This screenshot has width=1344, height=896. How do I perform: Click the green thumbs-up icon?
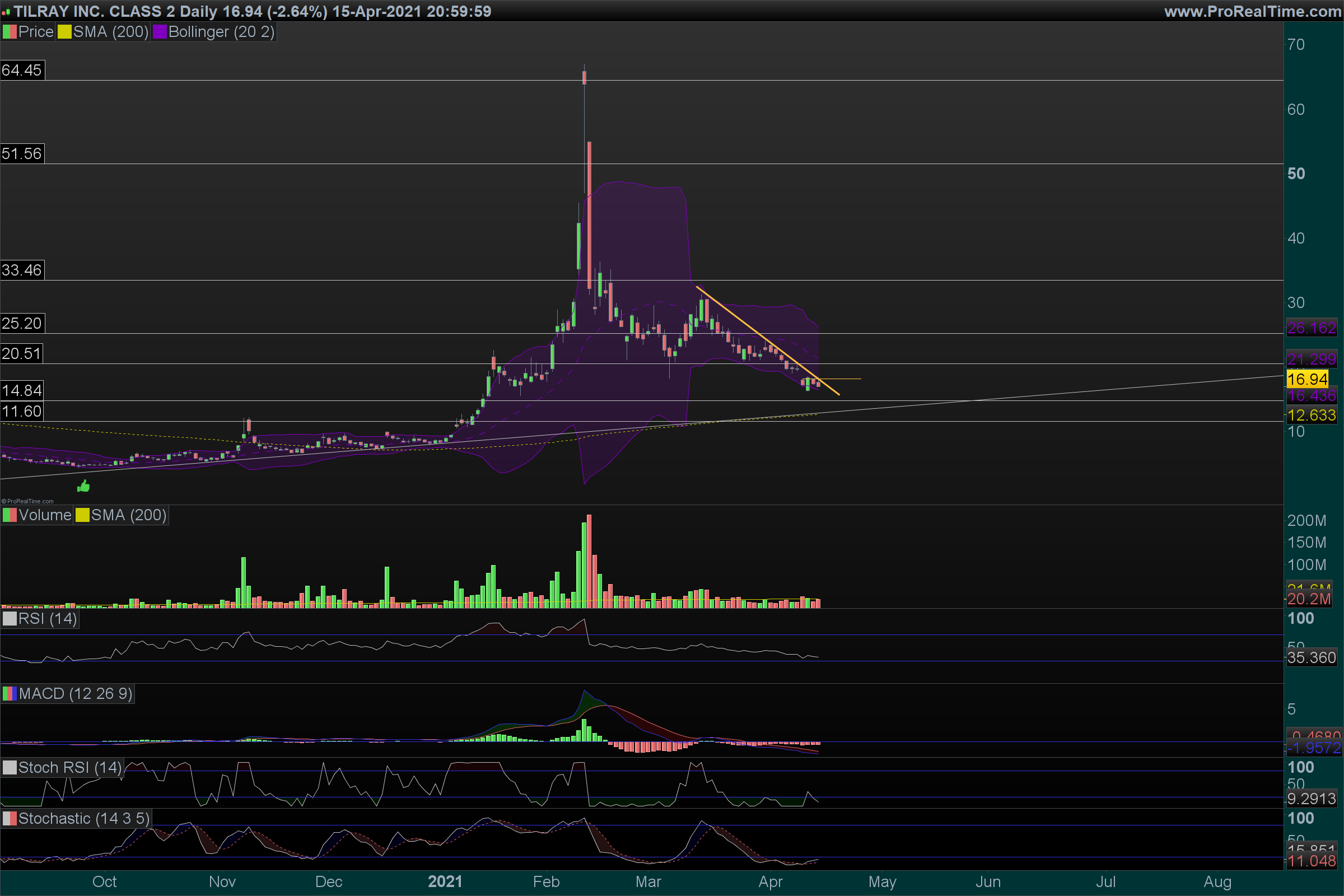(83, 486)
